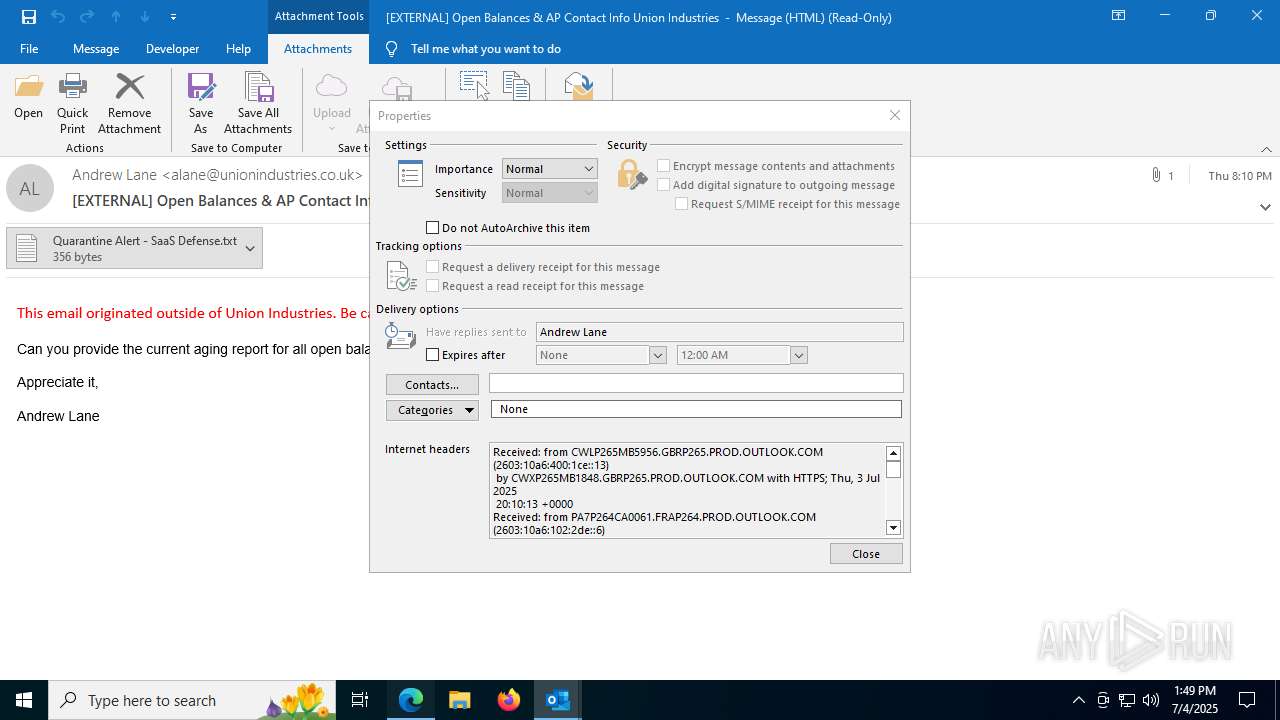This screenshot has width=1280, height=720.
Task: Click the Ribbon Display Options icon
Action: tap(1119, 16)
